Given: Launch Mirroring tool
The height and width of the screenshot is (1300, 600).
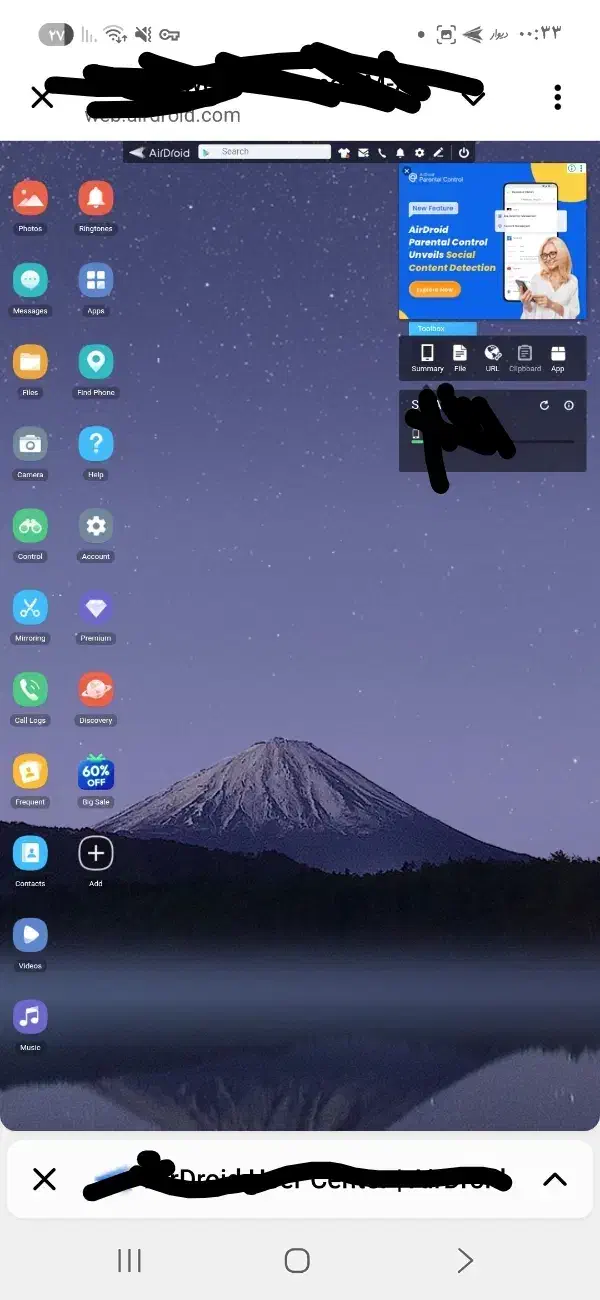Looking at the screenshot, I should [x=30, y=607].
